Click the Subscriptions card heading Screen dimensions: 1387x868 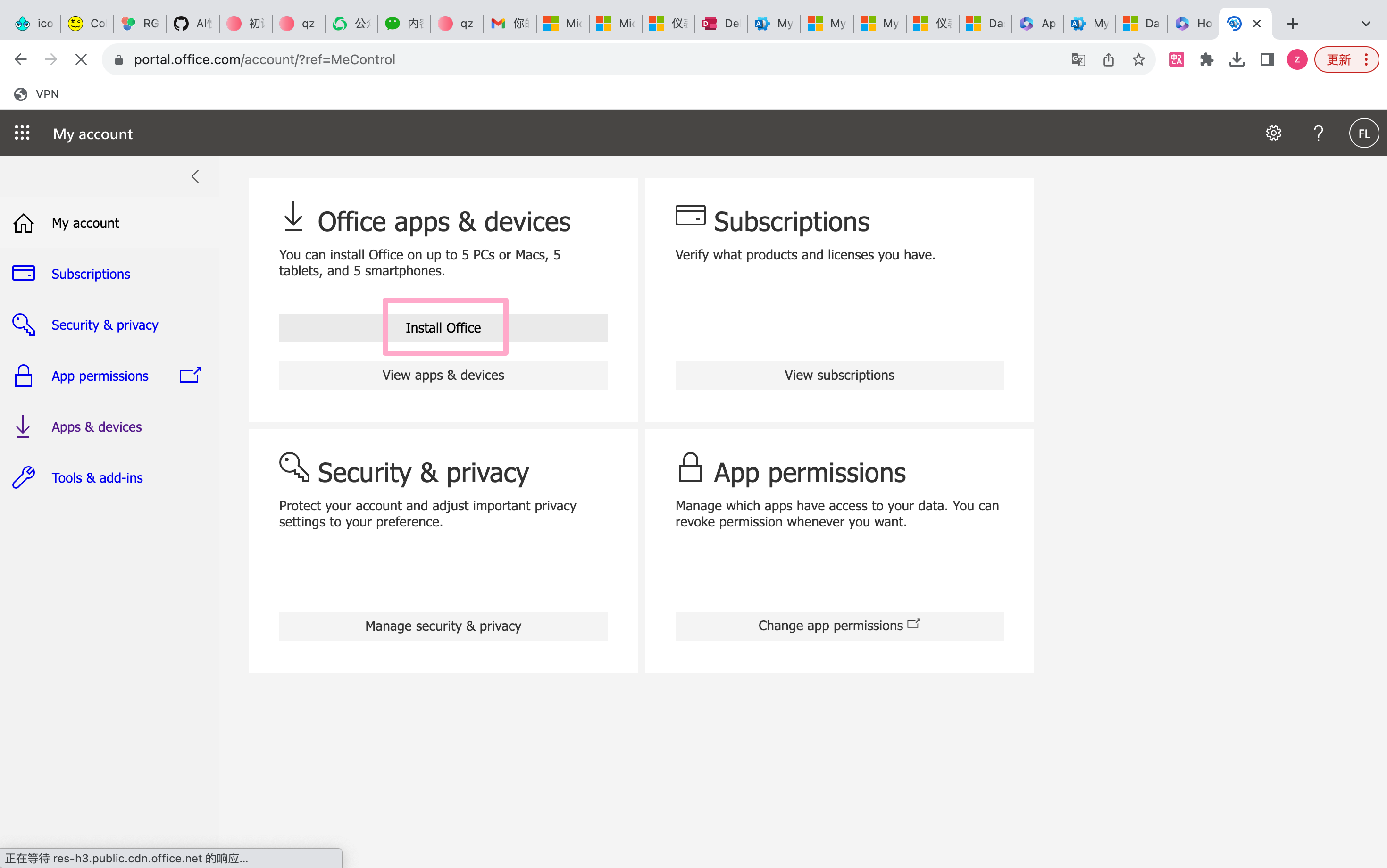point(791,222)
